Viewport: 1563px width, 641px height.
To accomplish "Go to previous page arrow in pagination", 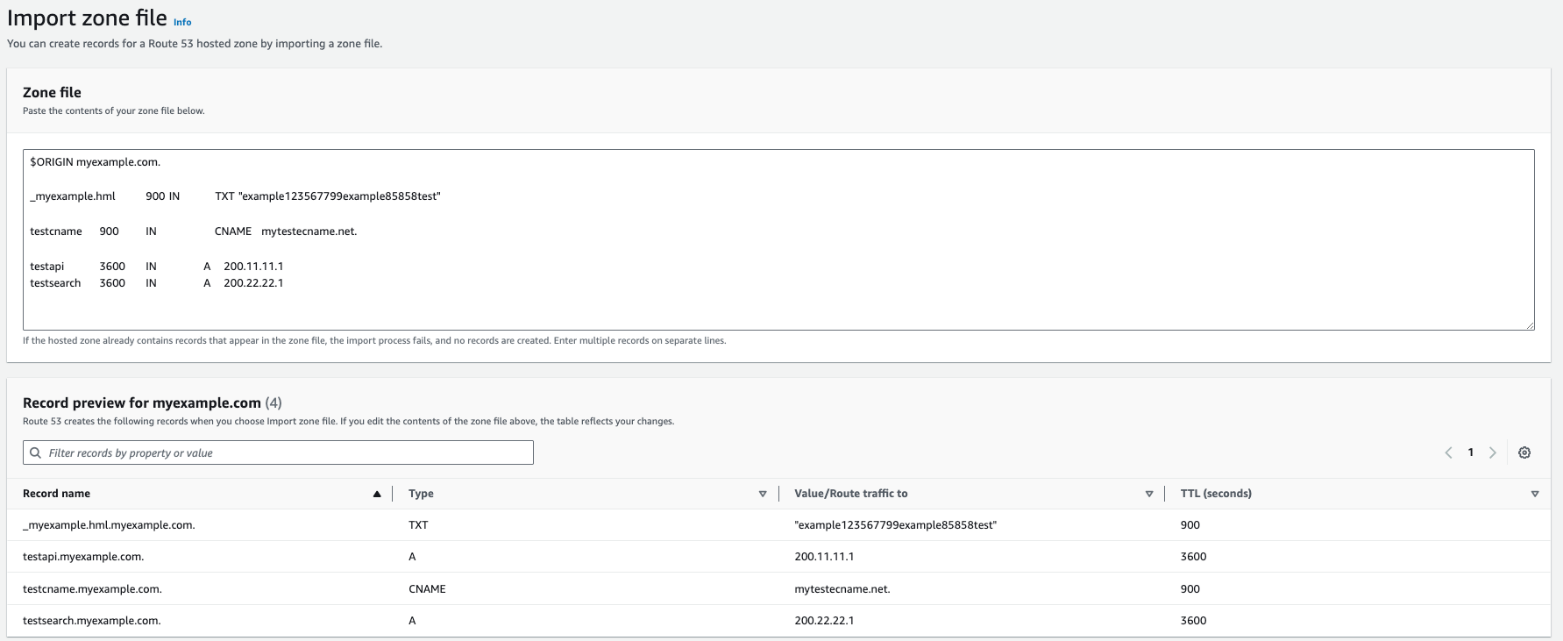I will pyautogui.click(x=1448, y=453).
